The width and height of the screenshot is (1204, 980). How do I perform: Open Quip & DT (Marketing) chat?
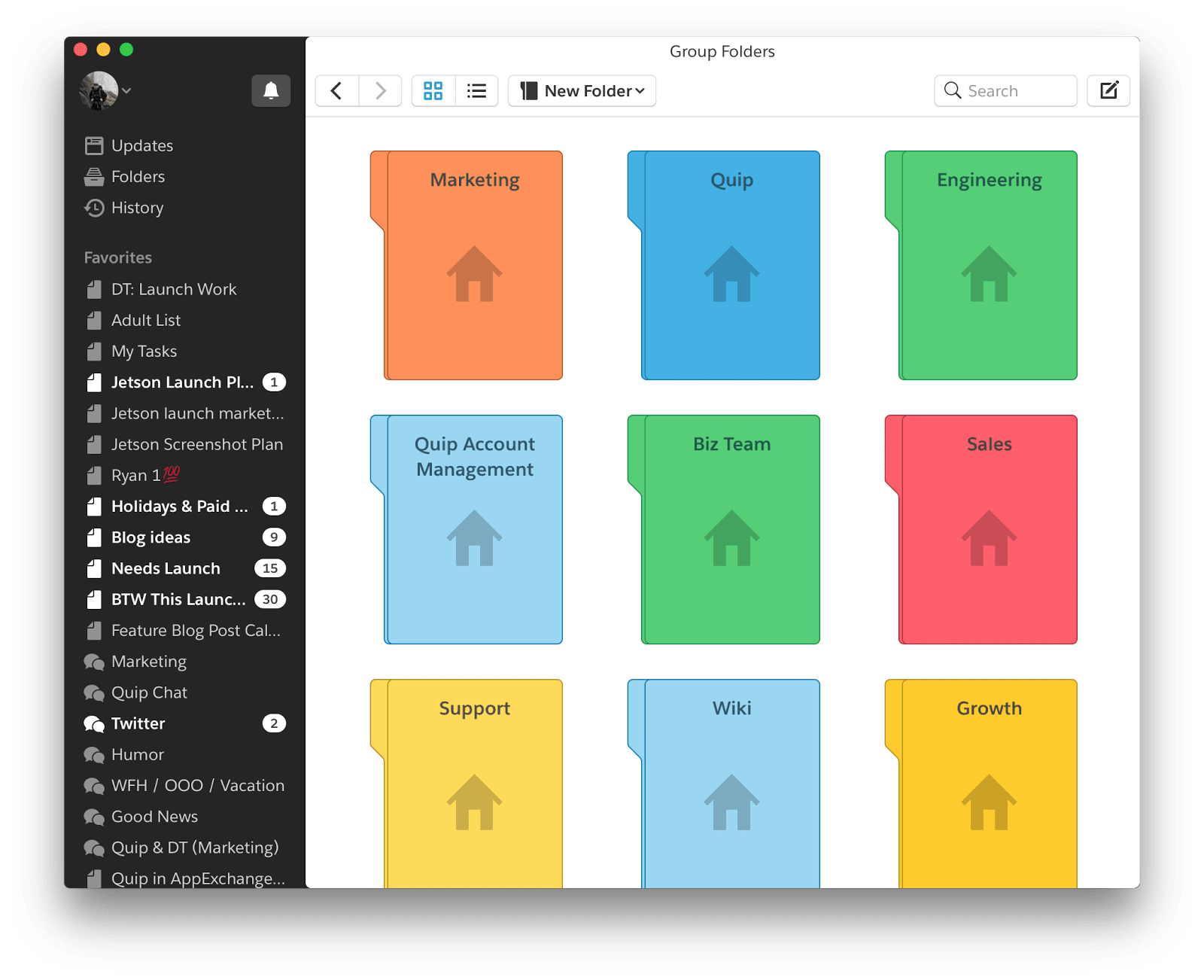[x=185, y=848]
